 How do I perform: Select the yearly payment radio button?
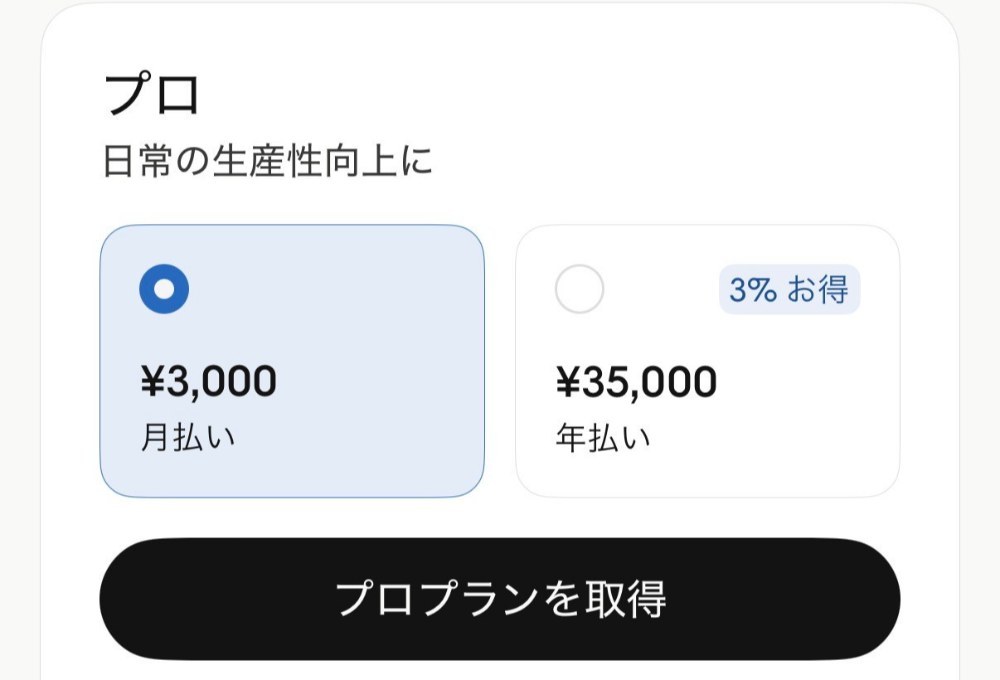(x=579, y=289)
